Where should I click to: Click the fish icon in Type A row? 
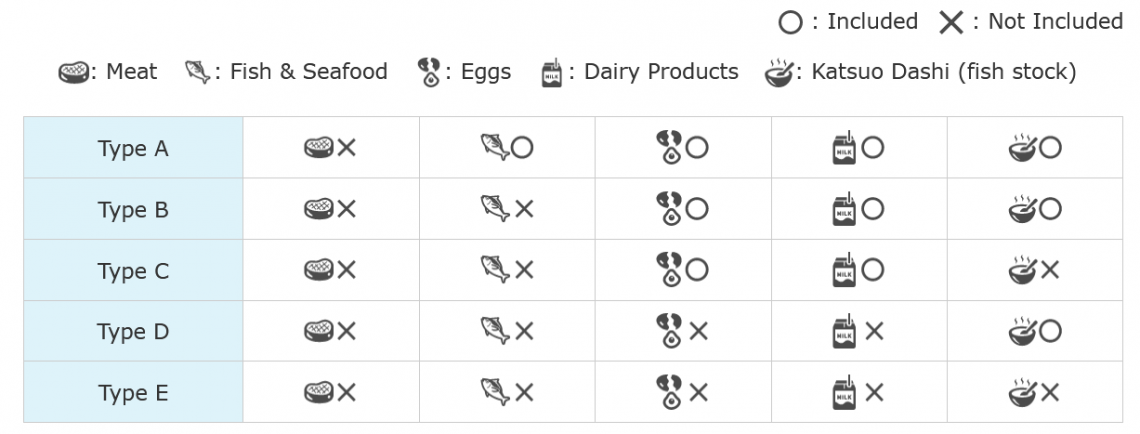(x=494, y=148)
